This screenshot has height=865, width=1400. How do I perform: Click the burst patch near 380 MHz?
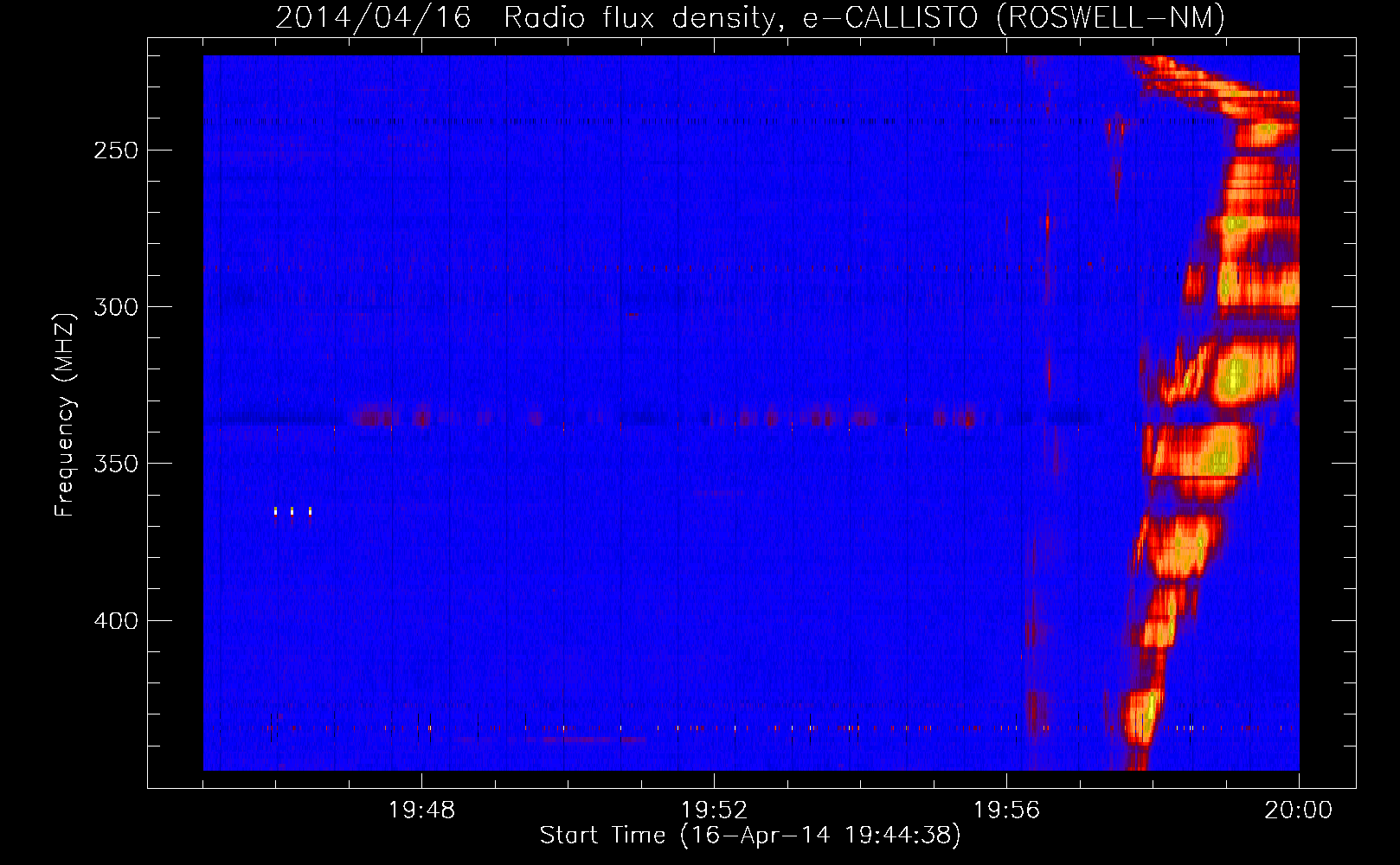1181,547
